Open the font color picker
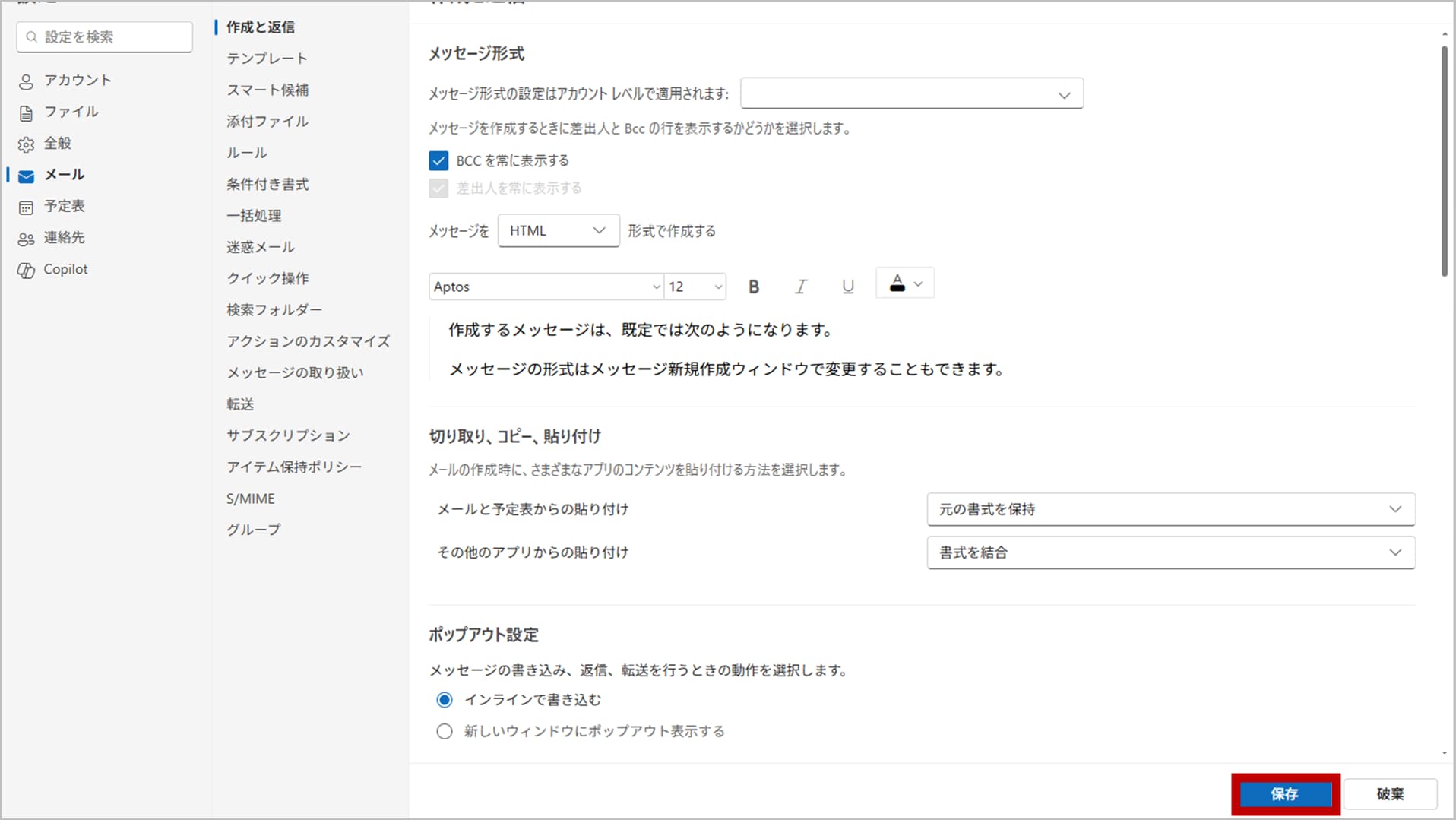This screenshot has height=820, width=1456. click(x=905, y=284)
